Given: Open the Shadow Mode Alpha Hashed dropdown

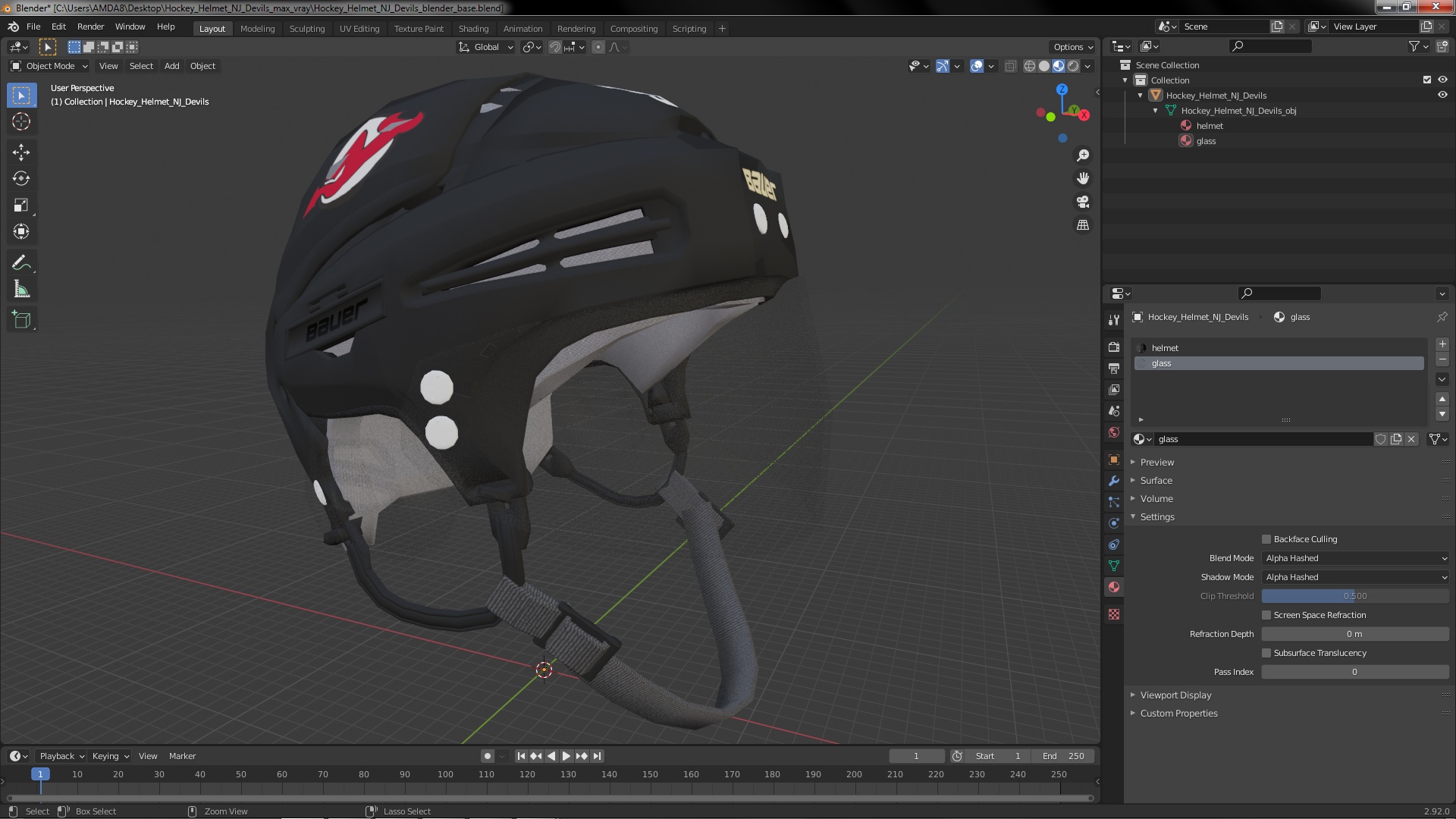Looking at the screenshot, I should [x=1355, y=577].
